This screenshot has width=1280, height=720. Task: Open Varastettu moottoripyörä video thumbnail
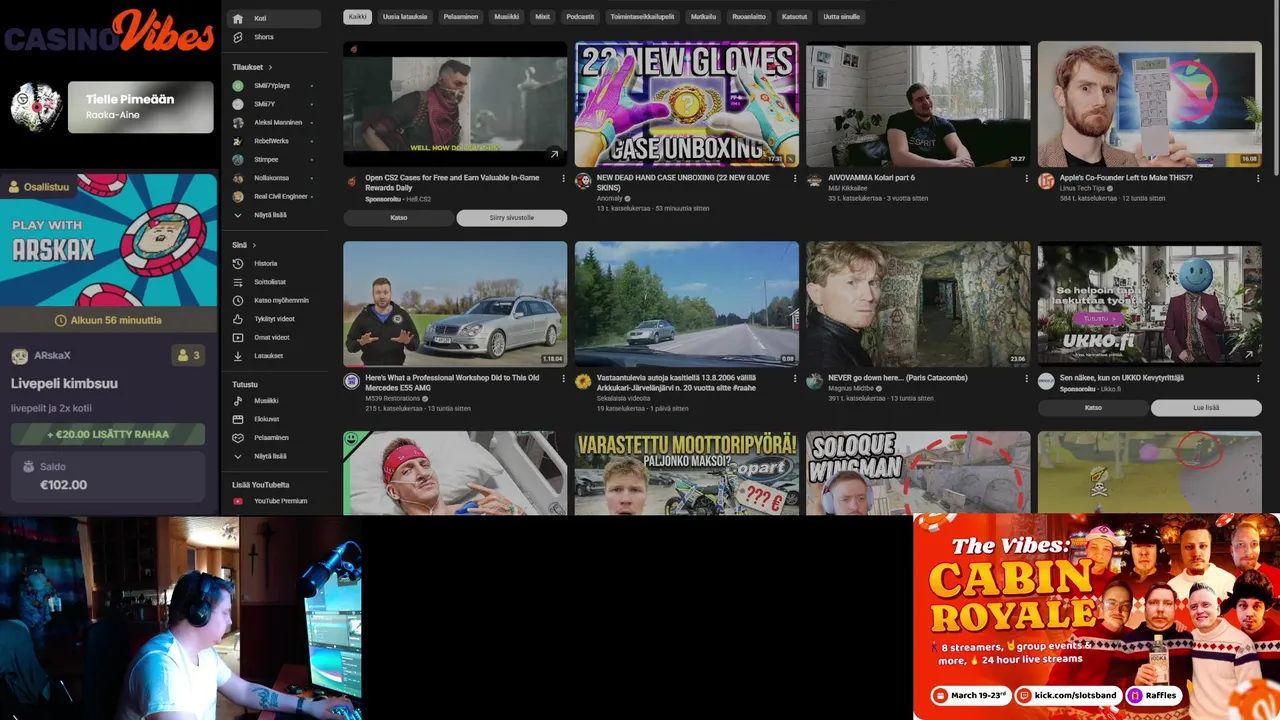[x=687, y=473]
